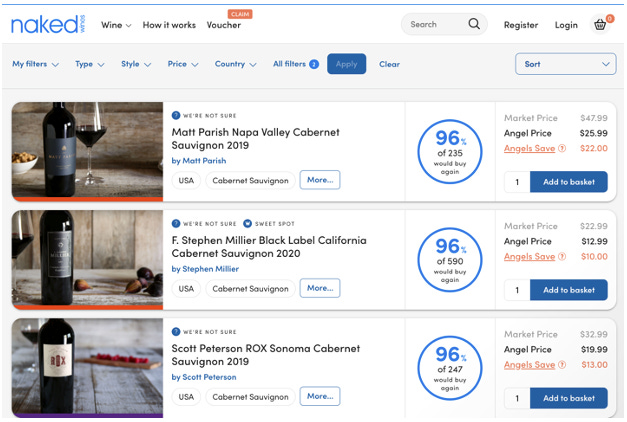This screenshot has width=627, height=422.
Task: Click the ROX bottle thumbnail
Action: tap(87, 366)
